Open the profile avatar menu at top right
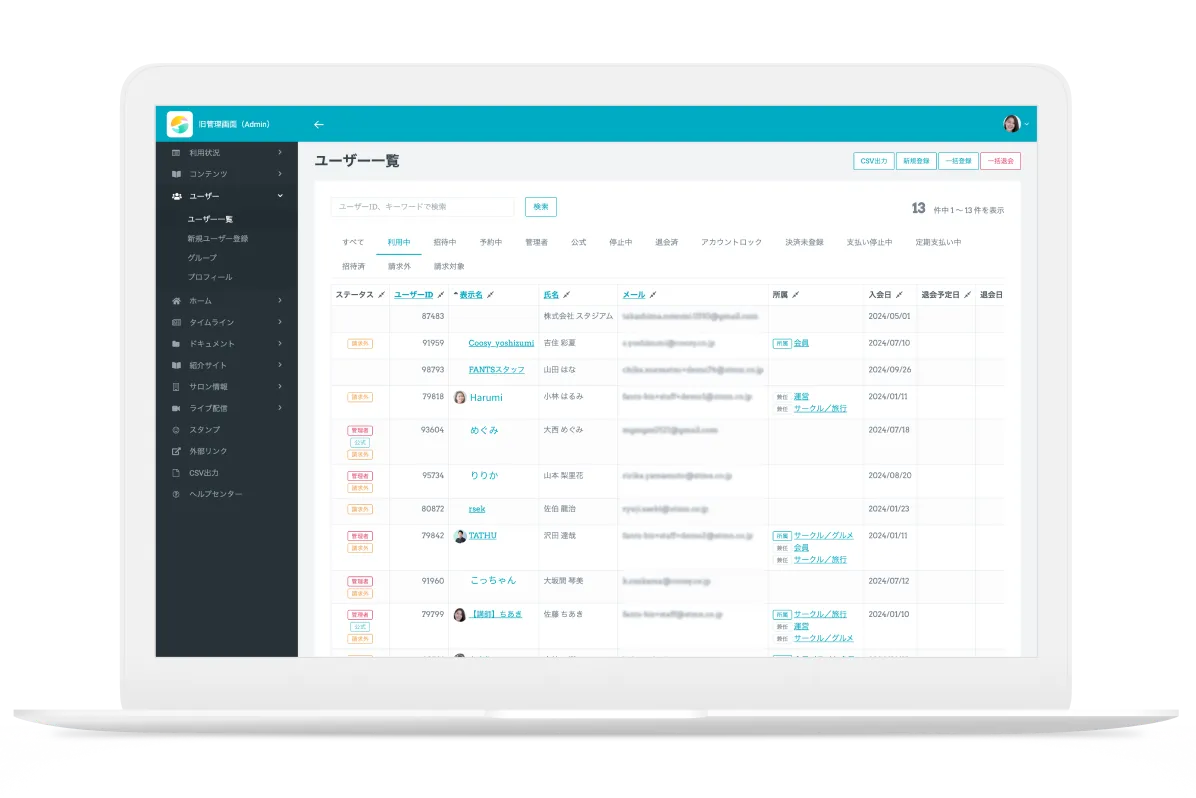The height and width of the screenshot is (798, 1196). click(x=1011, y=124)
